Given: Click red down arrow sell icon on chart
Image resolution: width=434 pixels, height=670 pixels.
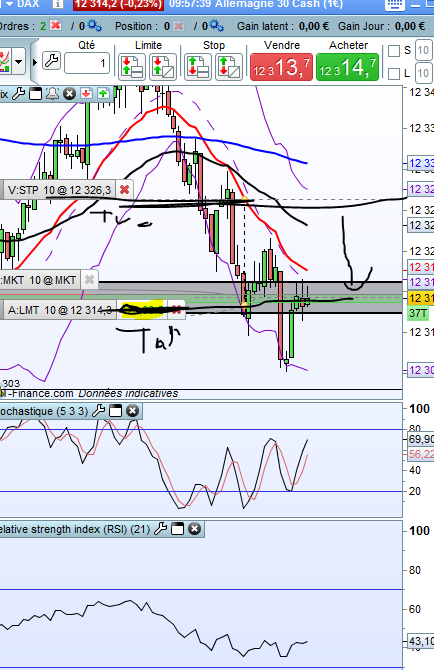Looking at the screenshot, I should coord(86,93).
